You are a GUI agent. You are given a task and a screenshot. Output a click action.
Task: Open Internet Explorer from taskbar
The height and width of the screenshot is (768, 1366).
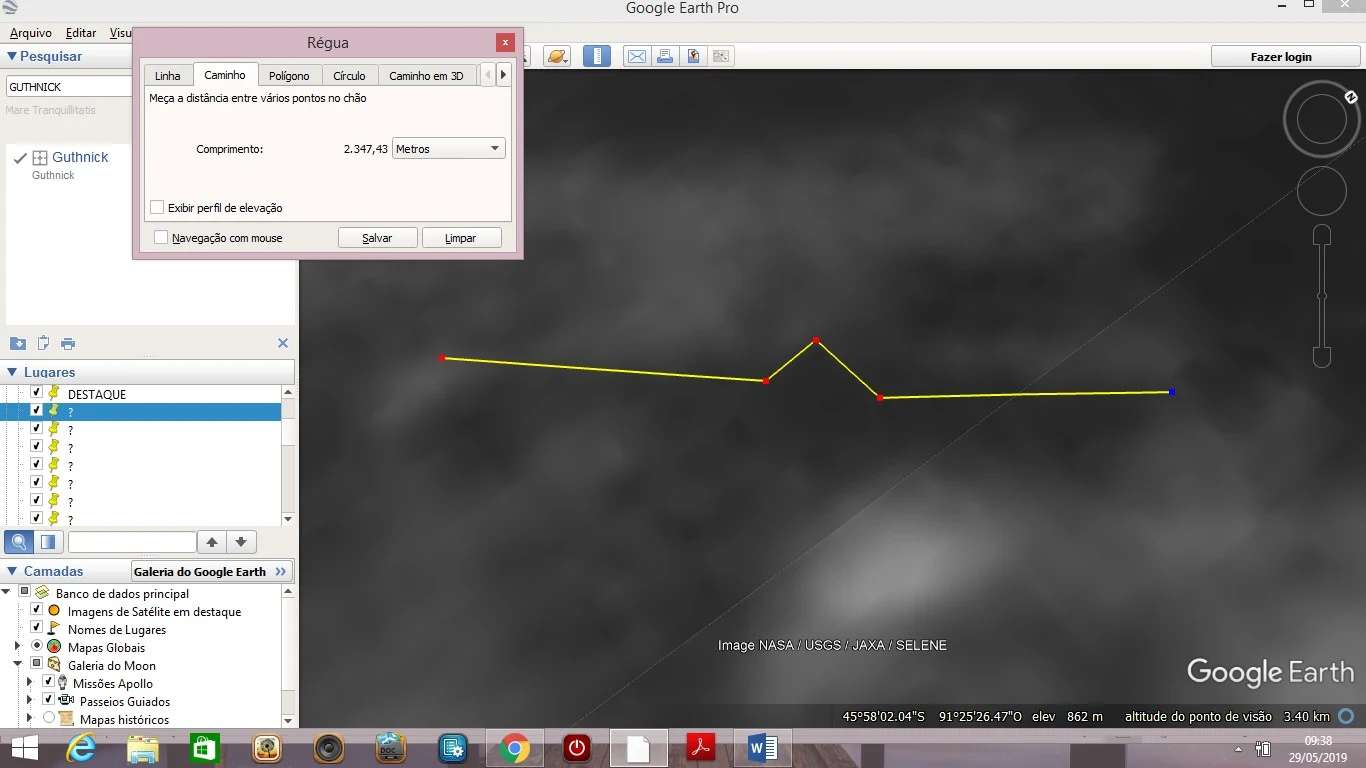(81, 748)
